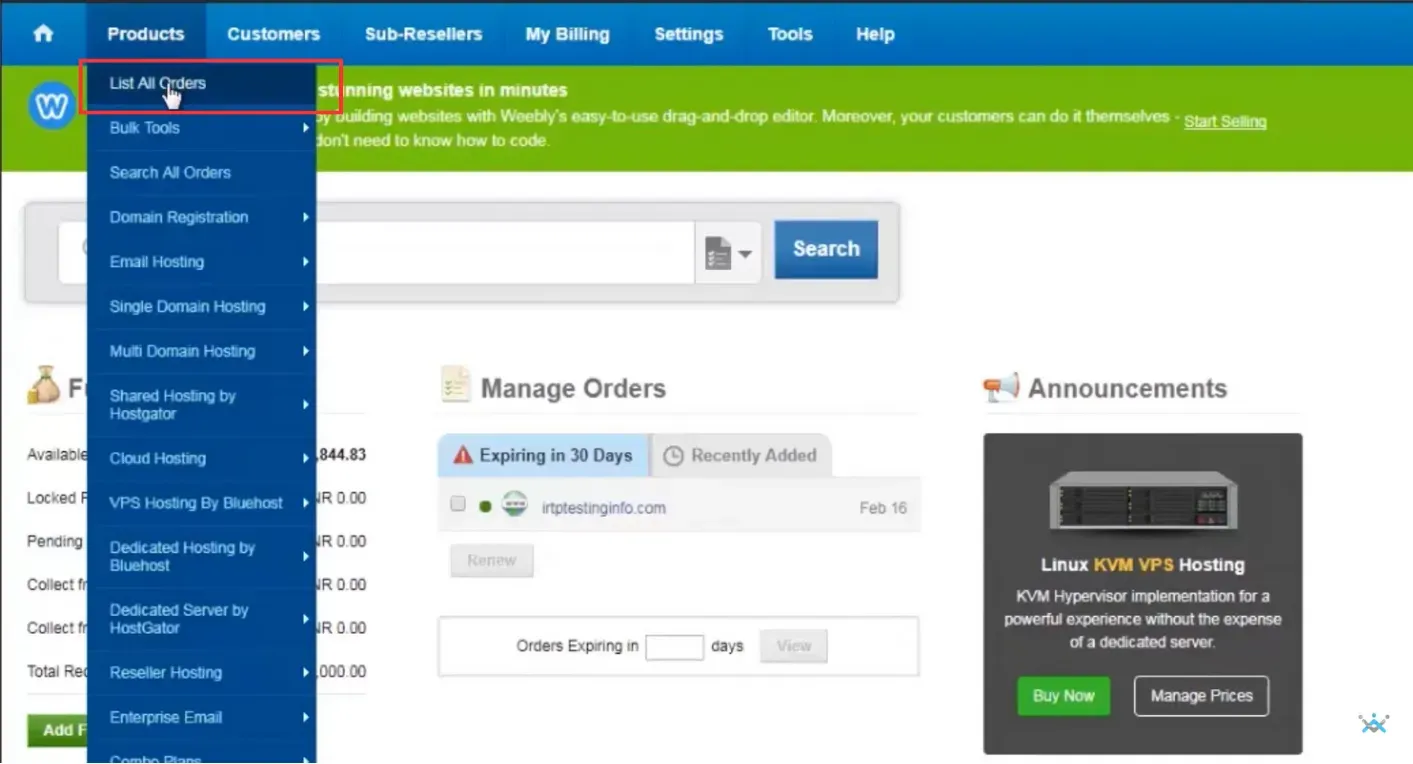
Task: Click the Renew button
Action: pyautogui.click(x=492, y=561)
